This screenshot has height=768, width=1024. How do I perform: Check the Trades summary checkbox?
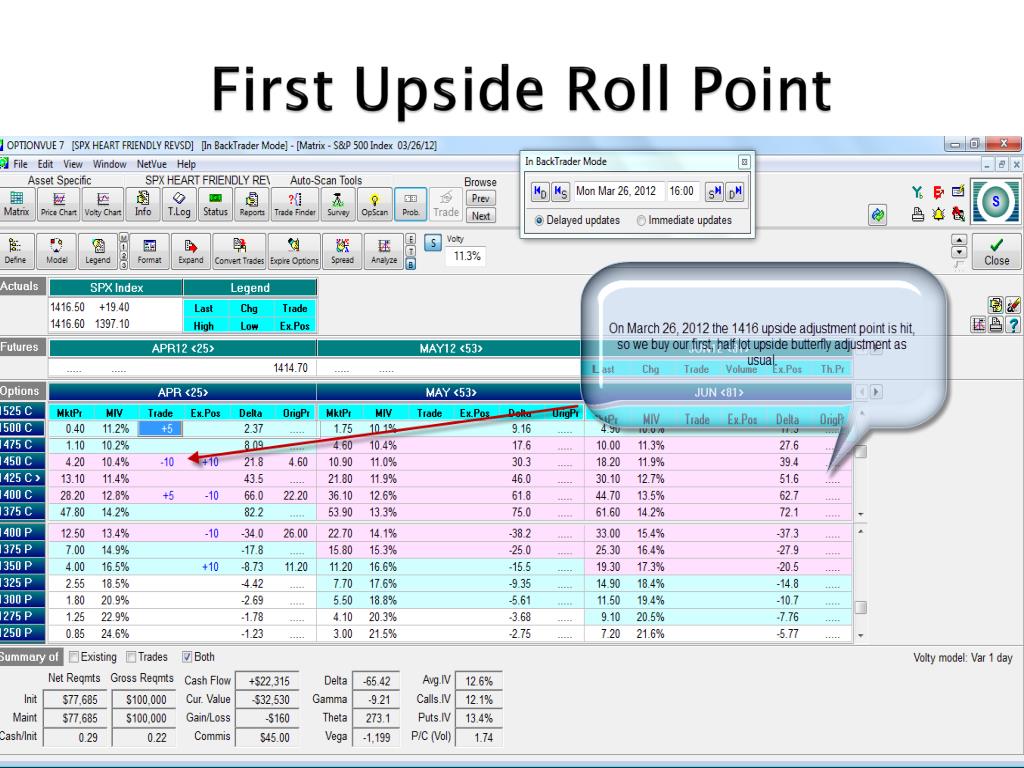pyautogui.click(x=131, y=657)
